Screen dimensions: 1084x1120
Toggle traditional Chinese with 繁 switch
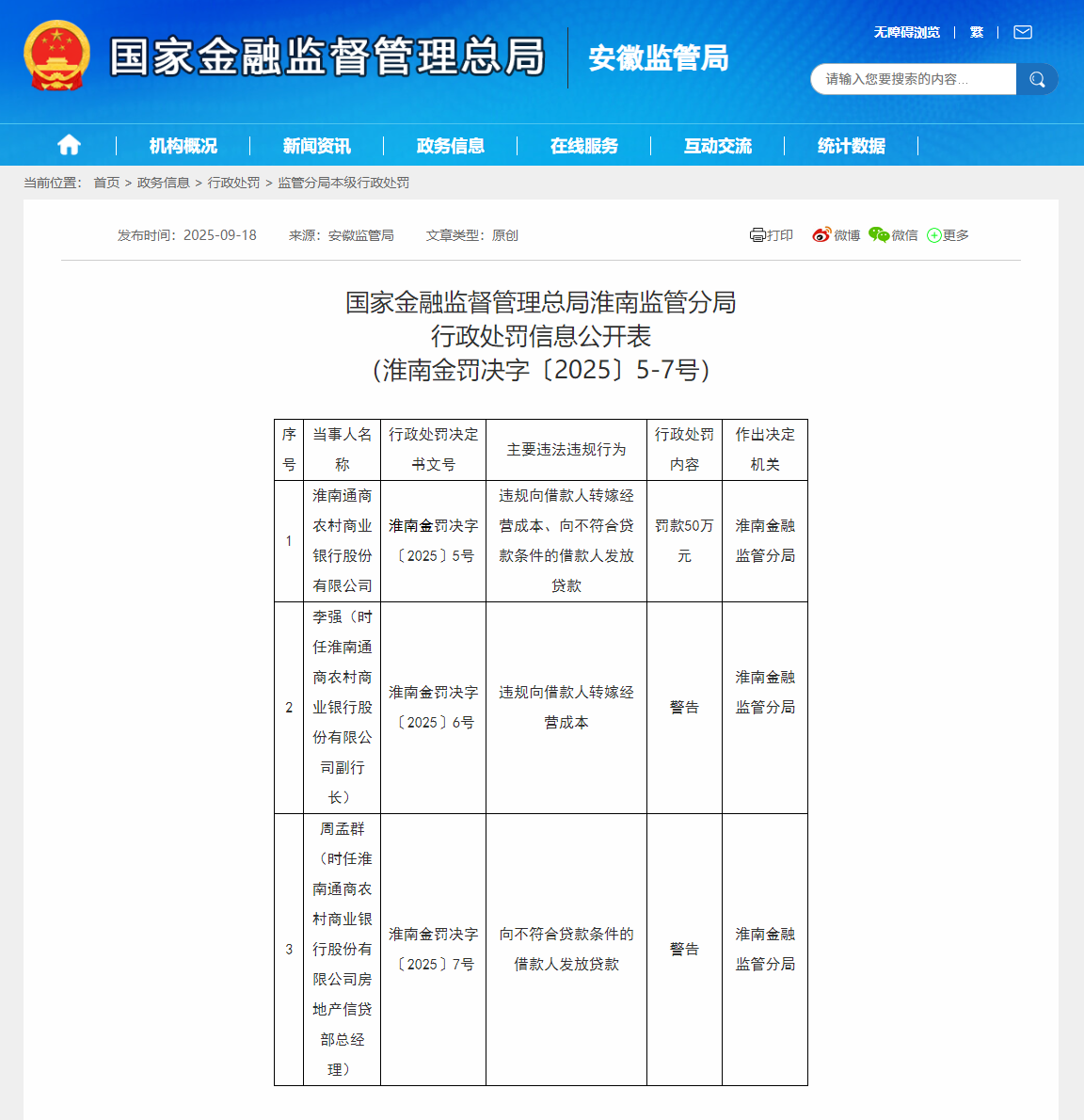tap(976, 31)
